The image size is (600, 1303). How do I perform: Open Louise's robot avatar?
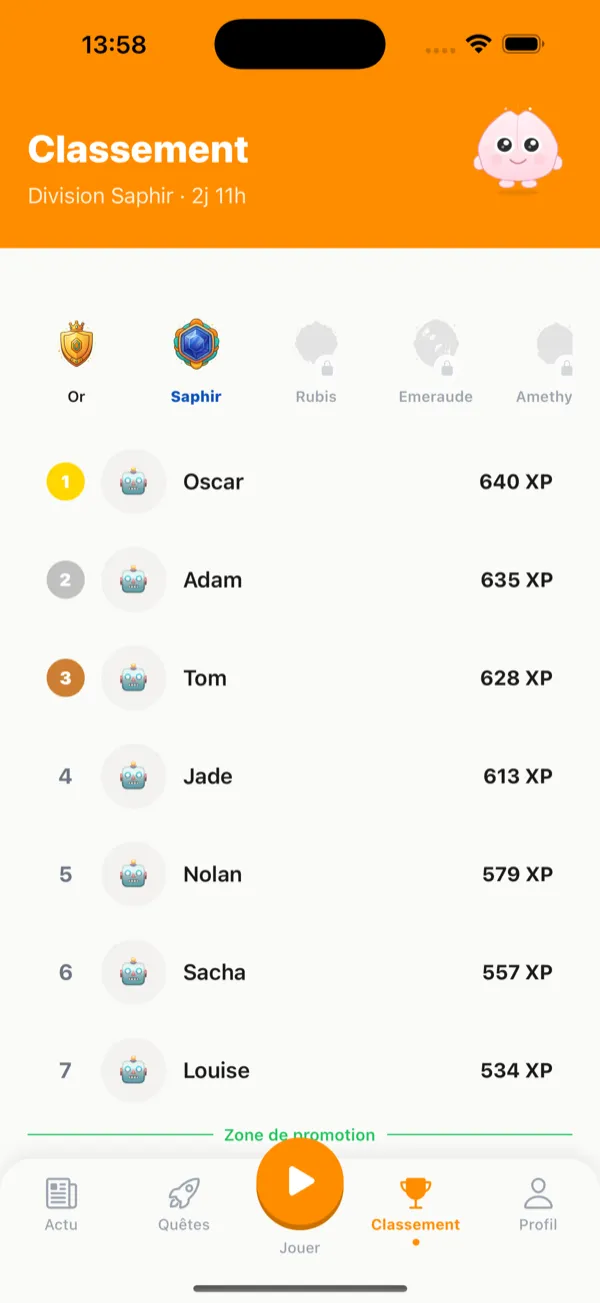134,1070
